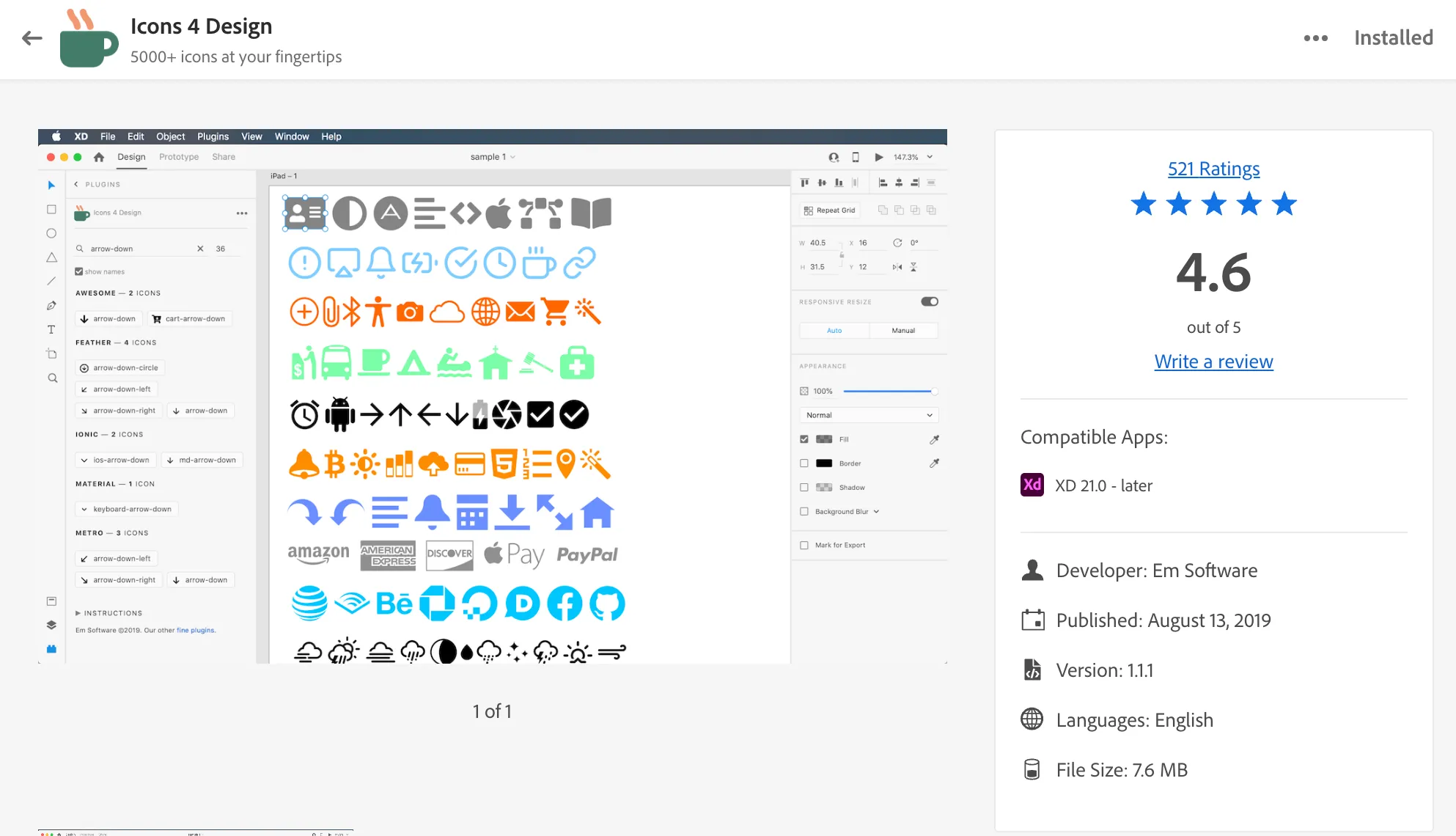The image size is (1456, 836).
Task: Enable the Shadow checkbox
Action: [804, 488]
